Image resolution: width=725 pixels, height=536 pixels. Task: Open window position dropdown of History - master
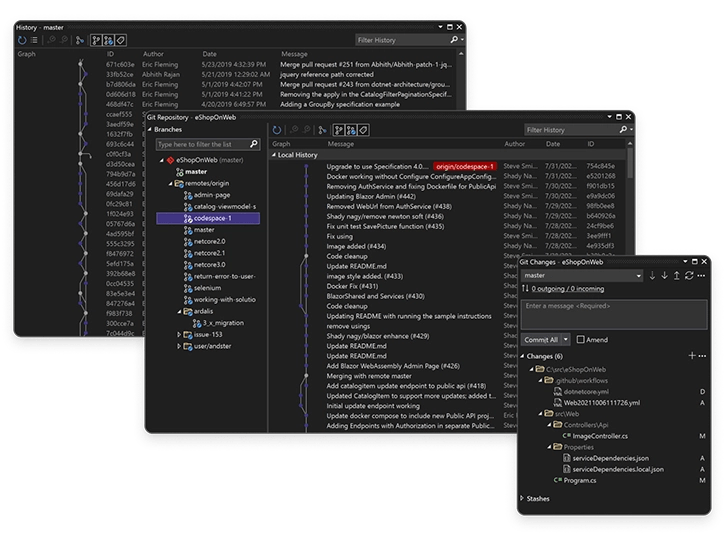point(440,27)
